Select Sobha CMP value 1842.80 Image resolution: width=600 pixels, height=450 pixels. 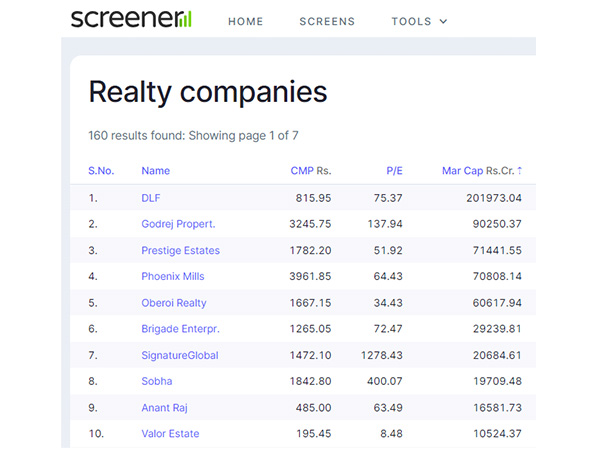pos(310,381)
